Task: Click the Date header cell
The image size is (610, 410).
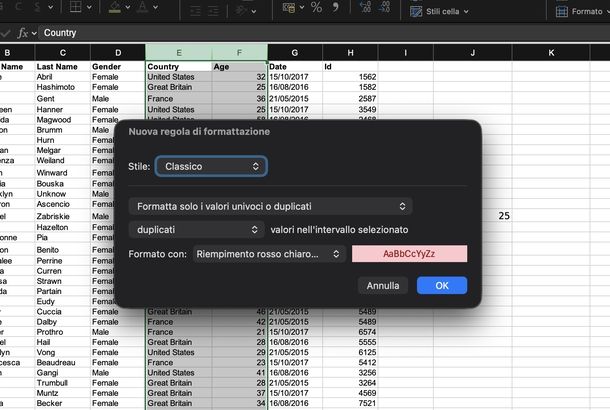Action: click(295, 67)
